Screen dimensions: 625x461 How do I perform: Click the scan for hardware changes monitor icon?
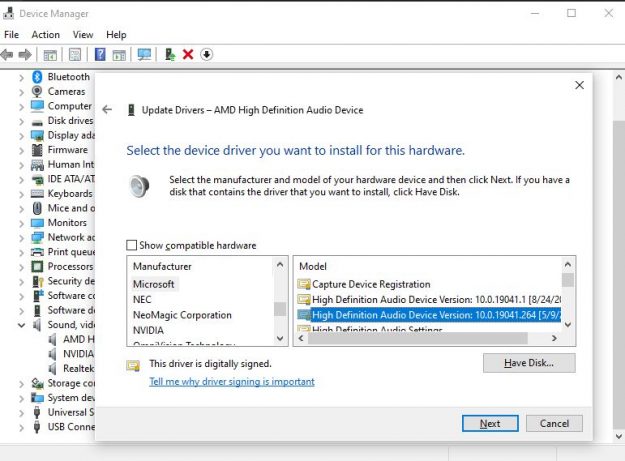[144, 54]
